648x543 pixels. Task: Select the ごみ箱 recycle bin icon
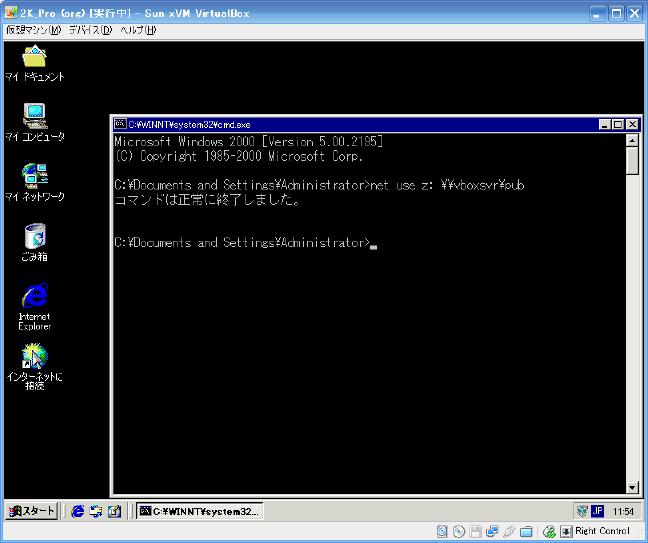click(35, 243)
